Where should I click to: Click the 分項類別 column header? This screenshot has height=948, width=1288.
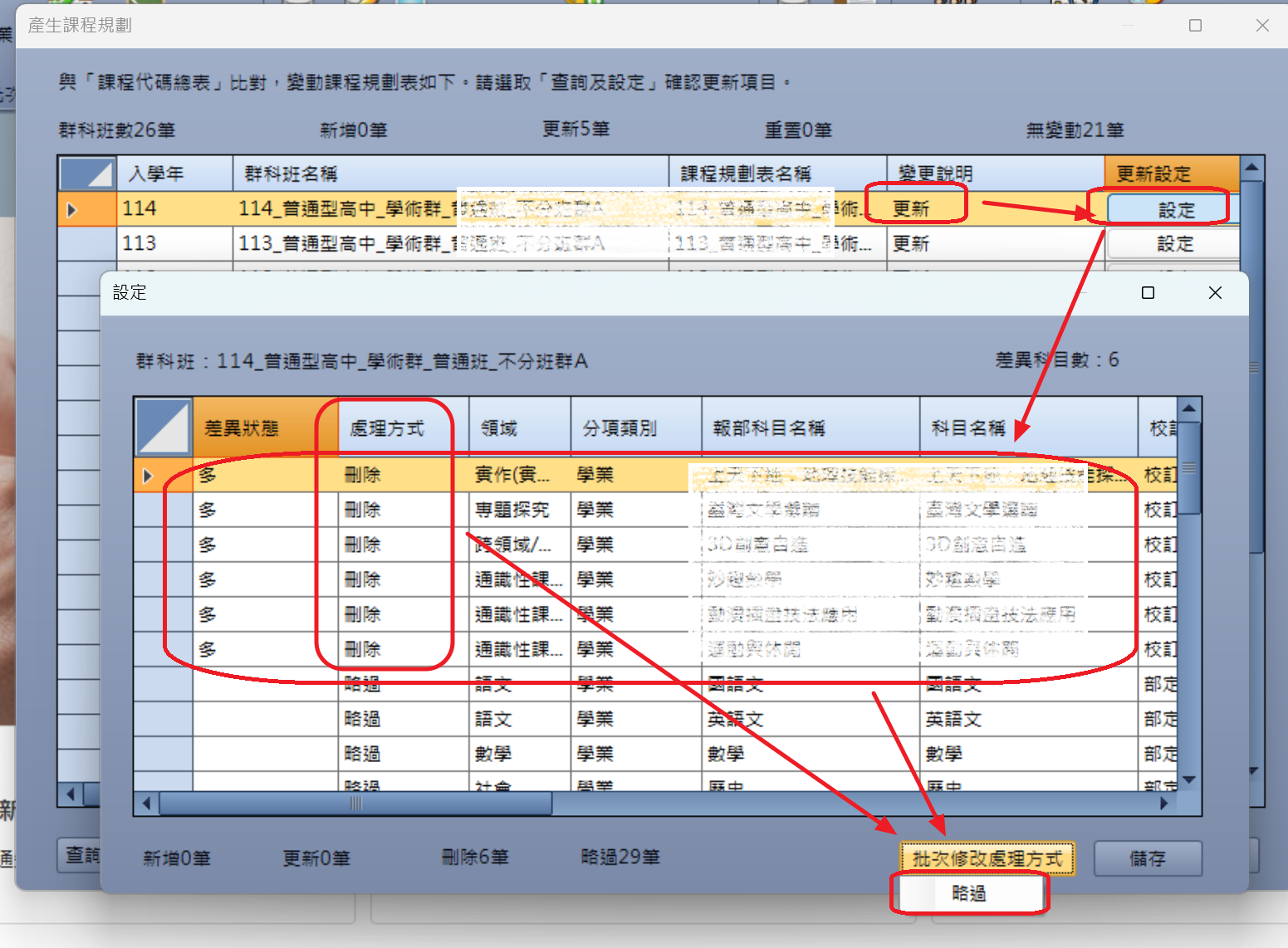636,428
